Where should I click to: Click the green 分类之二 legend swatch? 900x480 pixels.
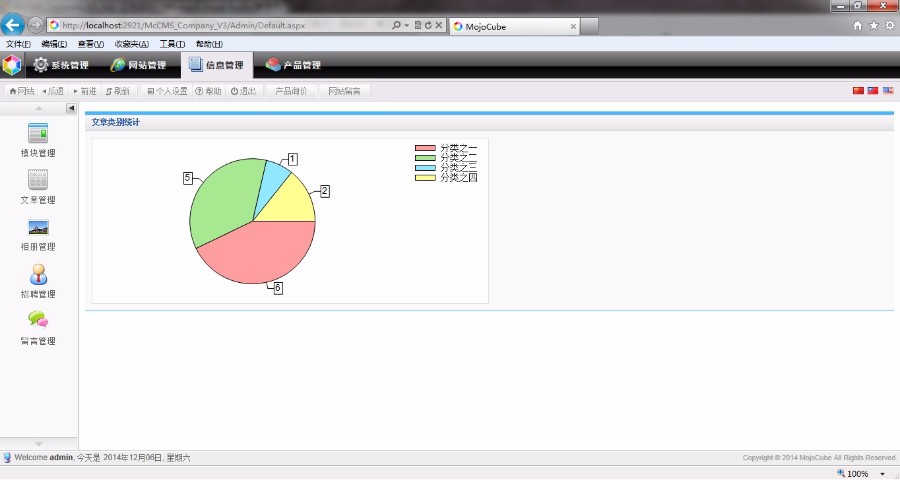tap(425, 158)
